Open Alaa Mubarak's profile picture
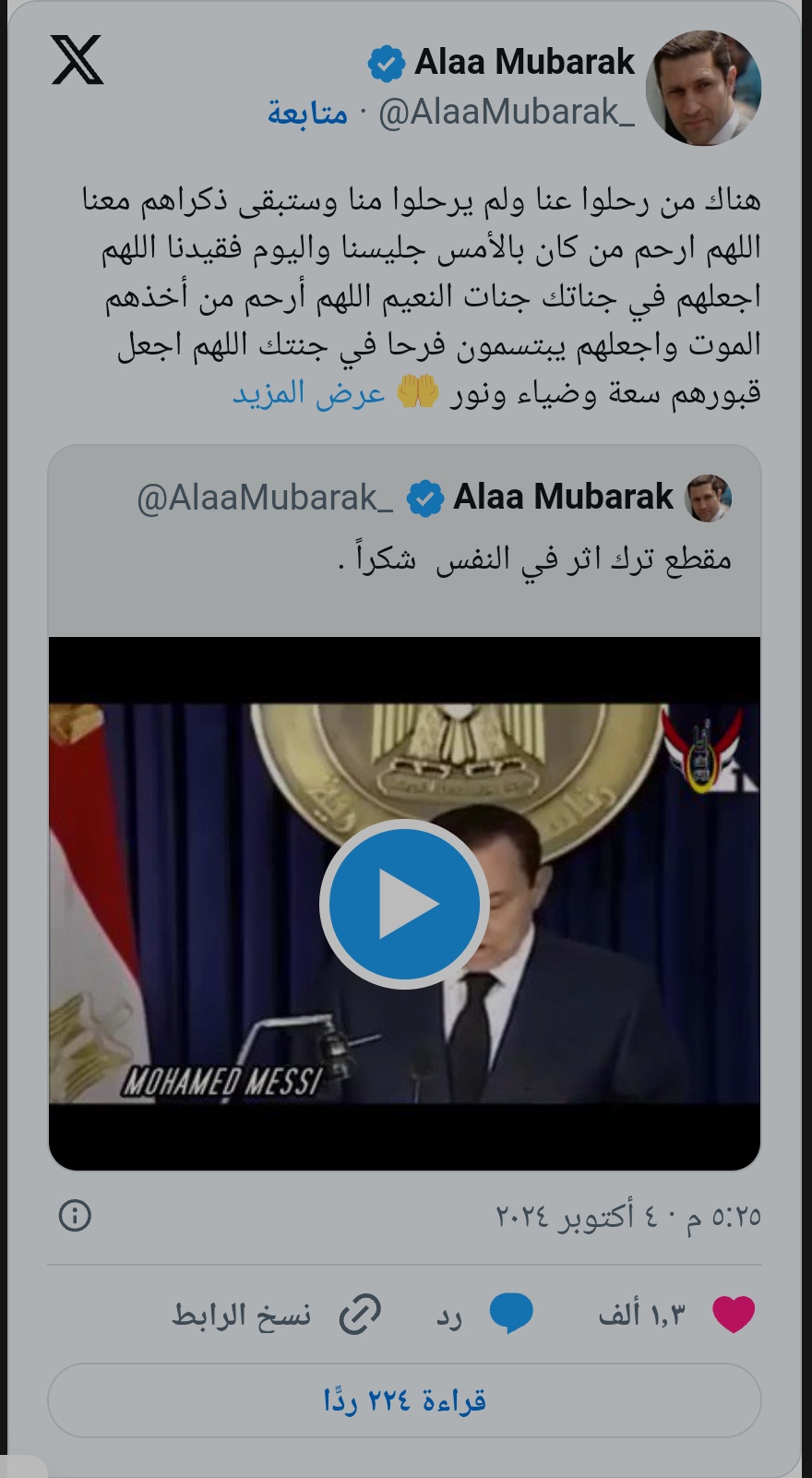This screenshot has height=1478, width=812. point(704,88)
